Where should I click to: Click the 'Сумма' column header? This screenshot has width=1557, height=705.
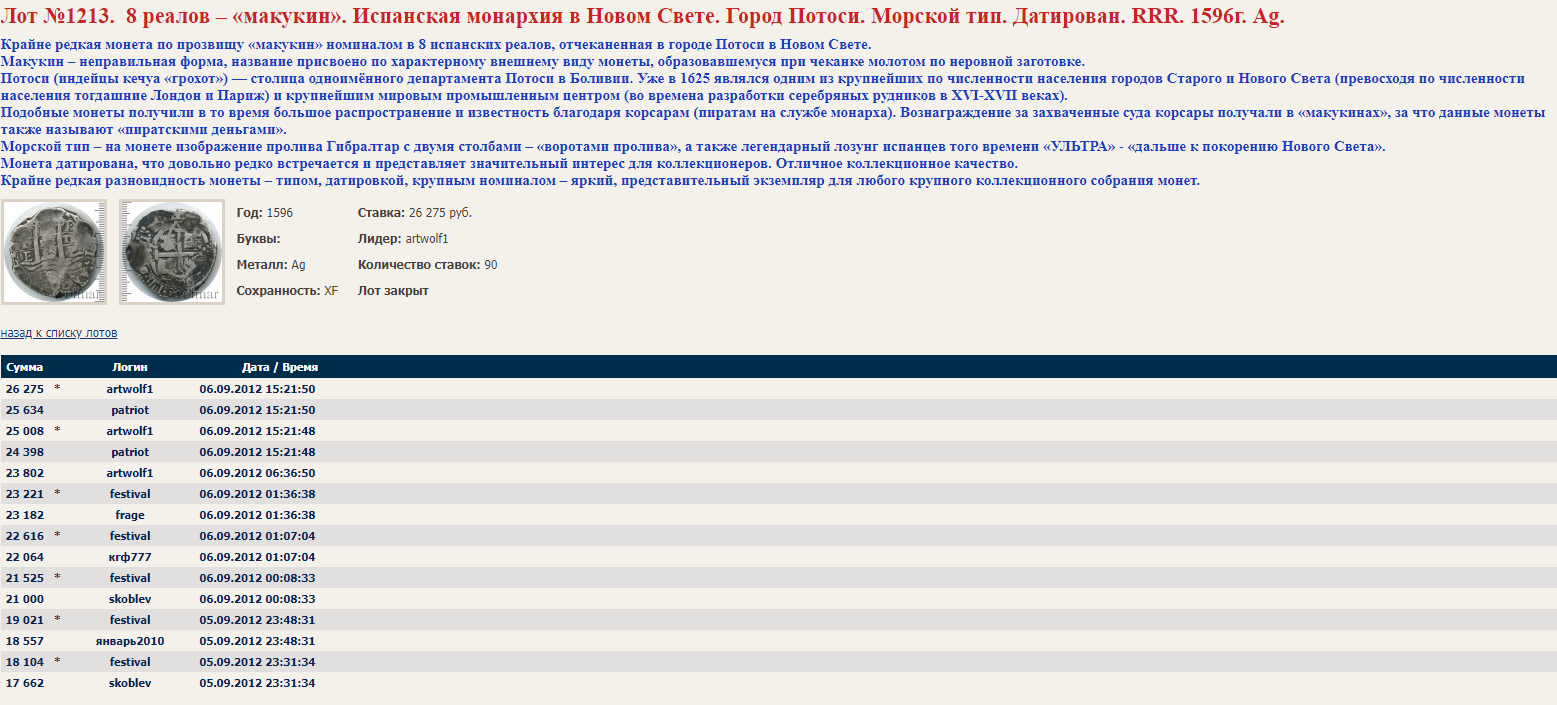[25, 367]
